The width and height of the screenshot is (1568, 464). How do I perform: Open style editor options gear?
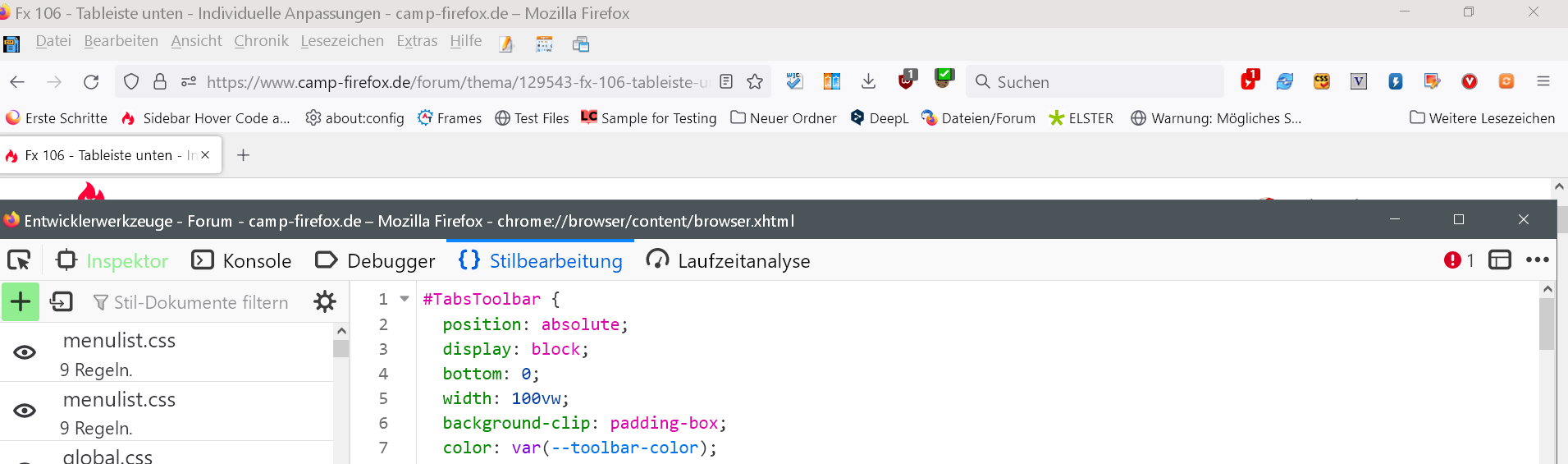[325, 302]
